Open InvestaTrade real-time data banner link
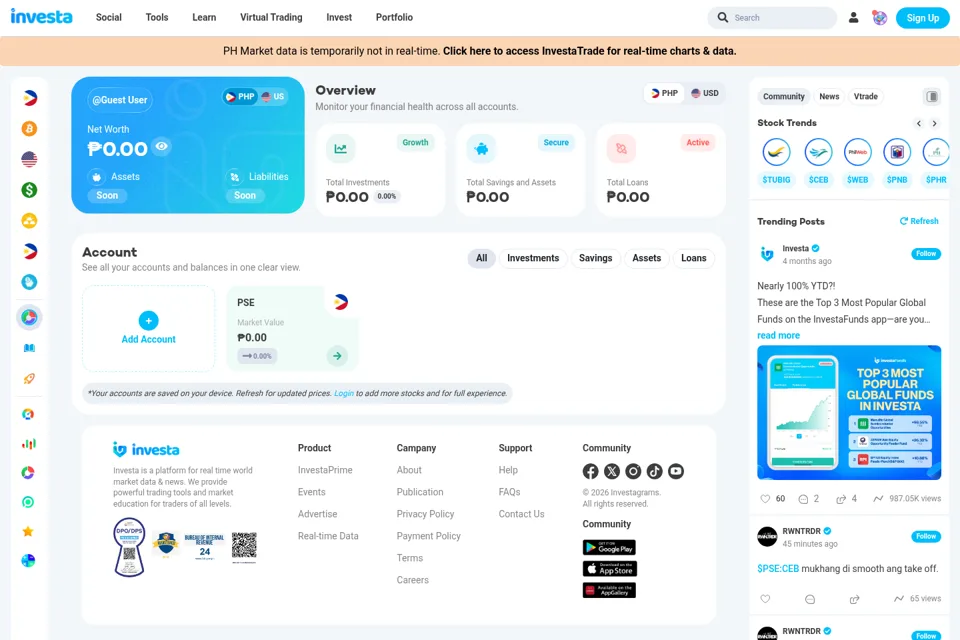 (590, 51)
